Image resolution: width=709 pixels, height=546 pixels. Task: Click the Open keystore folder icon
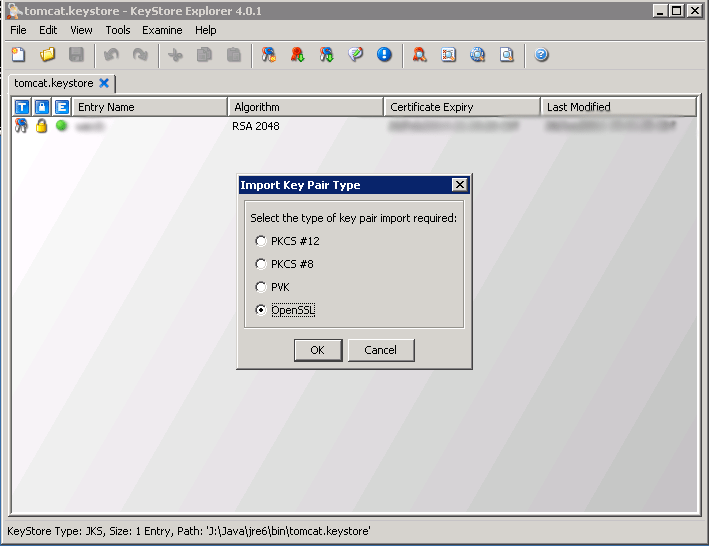click(x=47, y=55)
